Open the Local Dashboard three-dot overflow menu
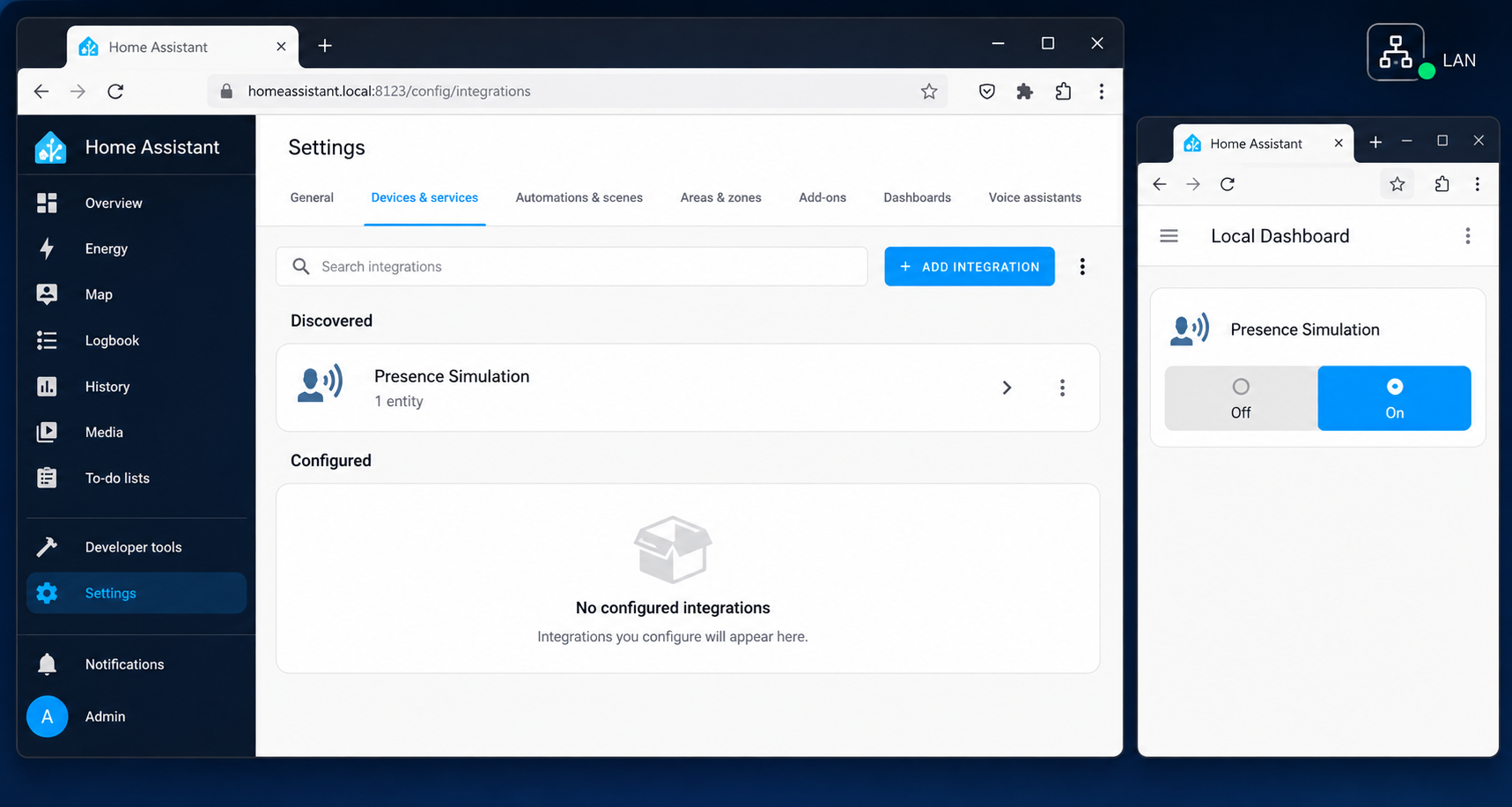Viewport: 1512px width, 807px height. coord(1467,236)
